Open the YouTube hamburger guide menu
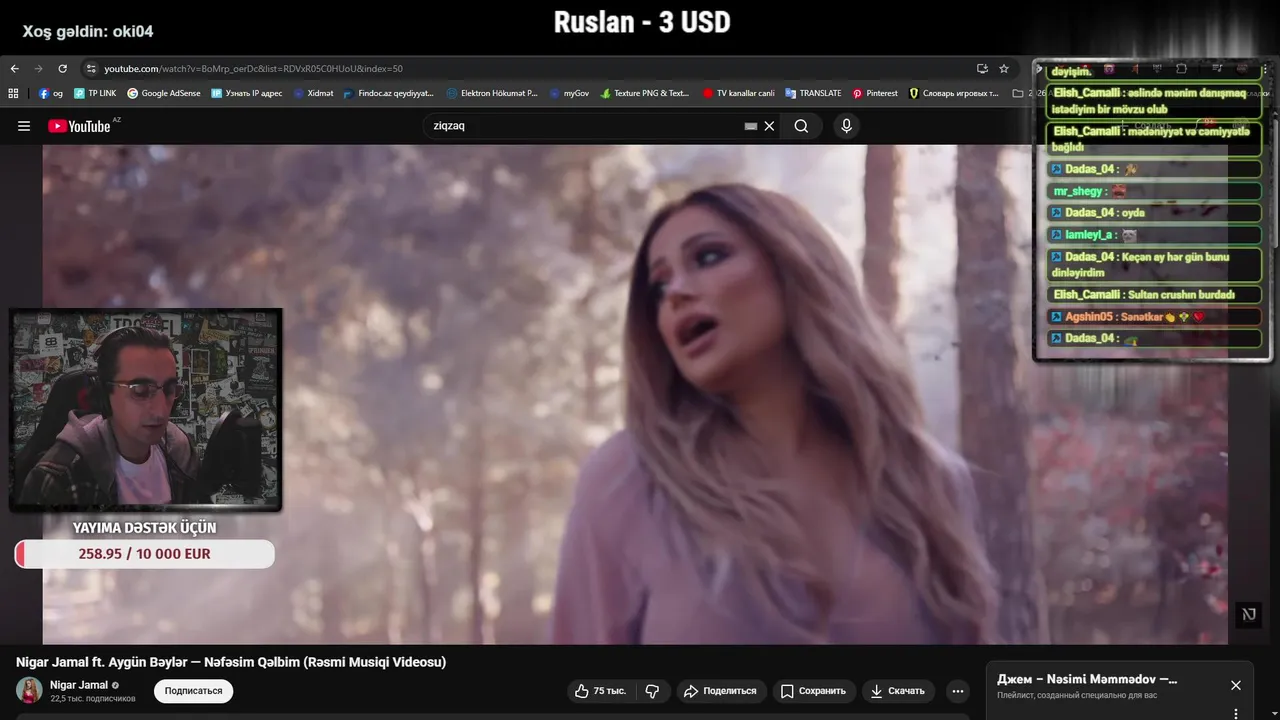The image size is (1280, 720). [x=24, y=126]
